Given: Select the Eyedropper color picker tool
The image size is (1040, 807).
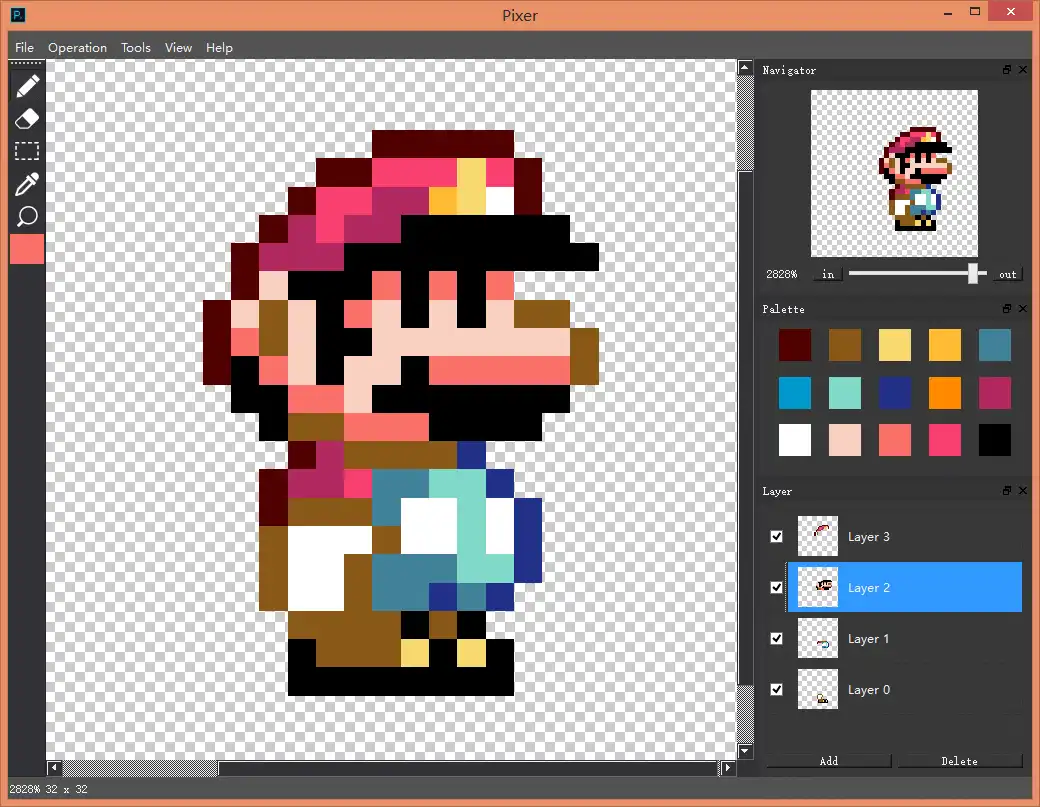Looking at the screenshot, I should [27, 184].
